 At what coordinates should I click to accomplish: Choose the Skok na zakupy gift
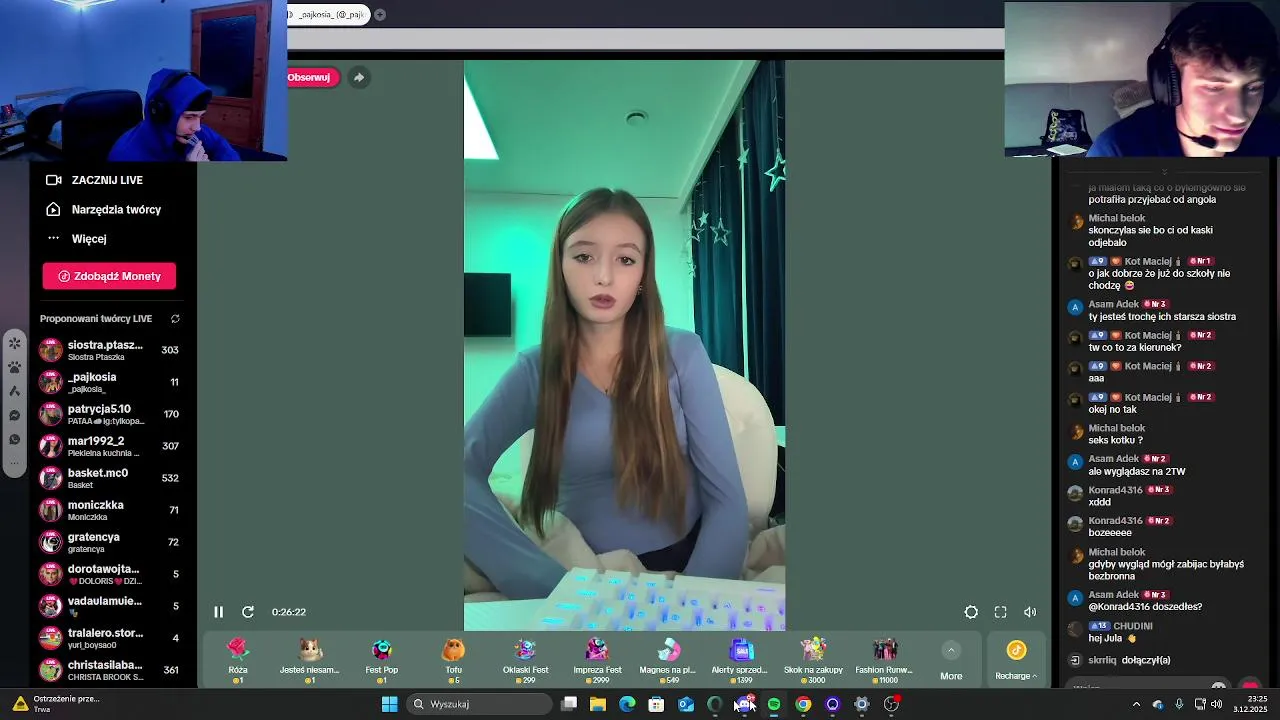(x=813, y=661)
